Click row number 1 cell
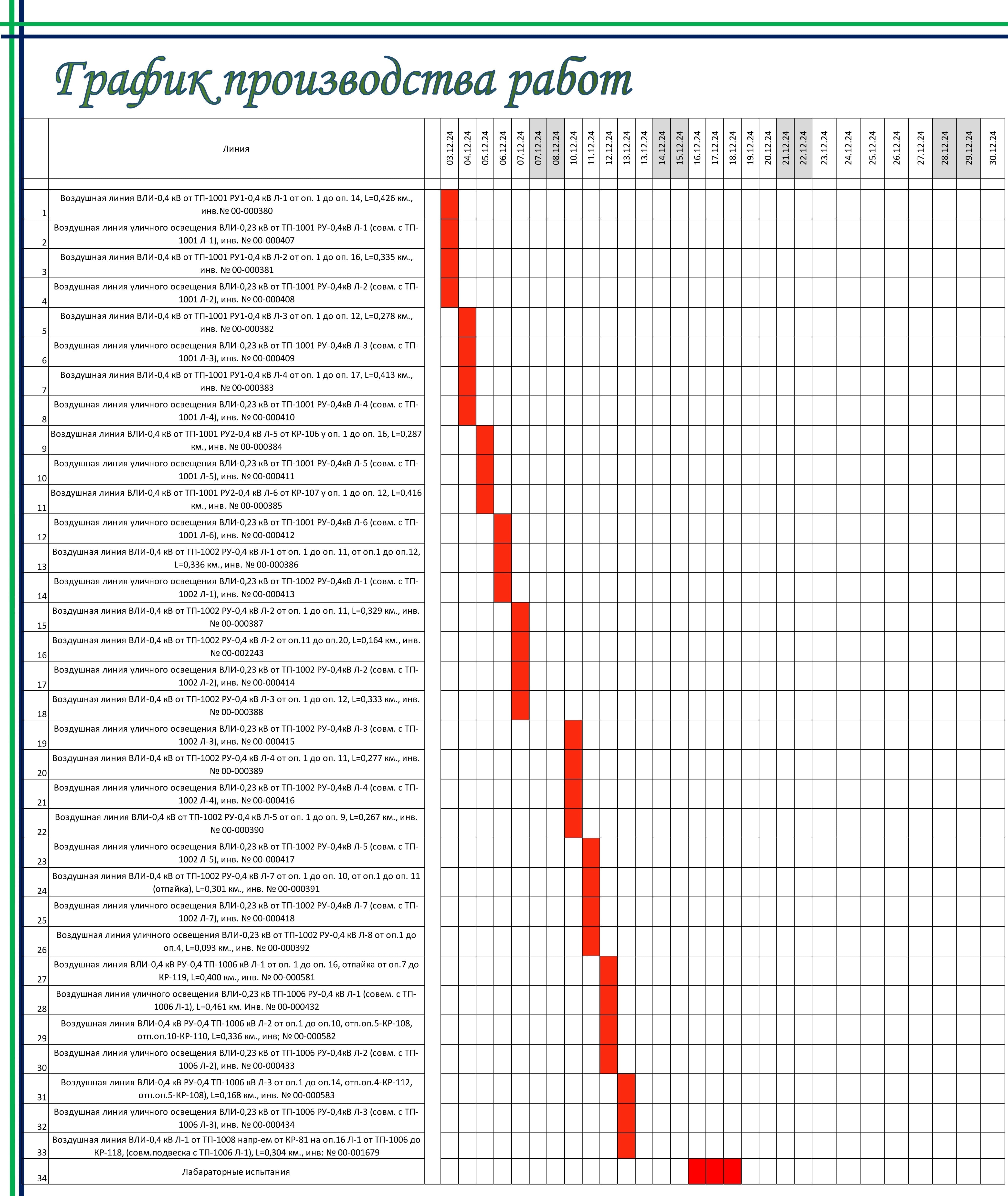The image size is (1008, 1196). click(x=36, y=205)
